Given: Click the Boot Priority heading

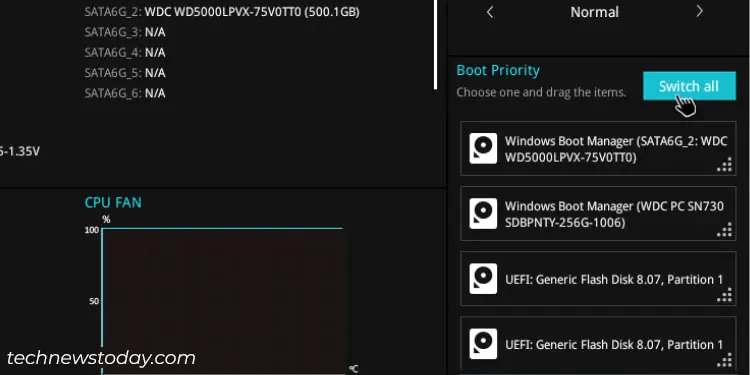Looking at the screenshot, I should (498, 70).
